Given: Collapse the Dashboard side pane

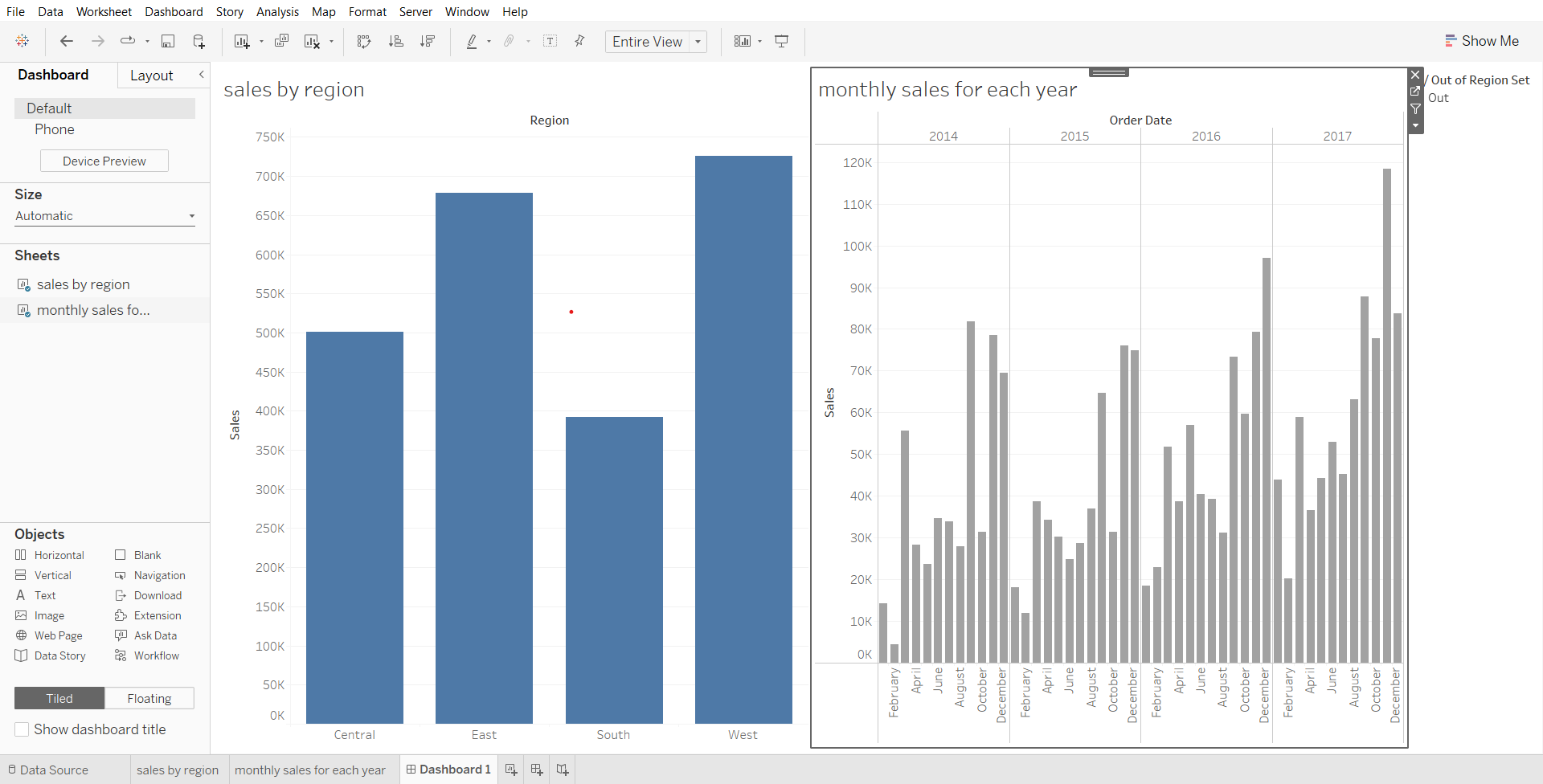Looking at the screenshot, I should (201, 75).
